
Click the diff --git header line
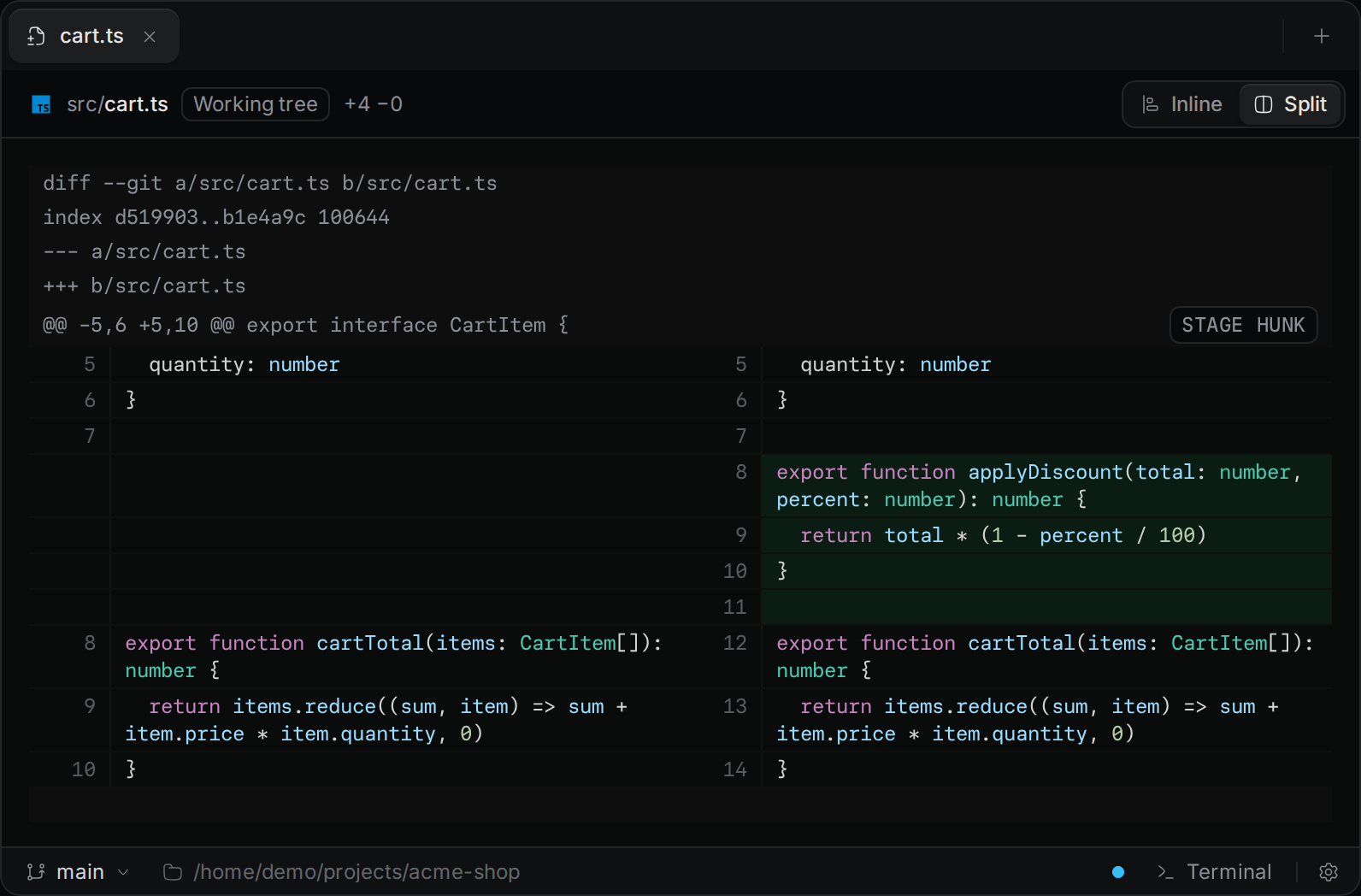tap(270, 183)
